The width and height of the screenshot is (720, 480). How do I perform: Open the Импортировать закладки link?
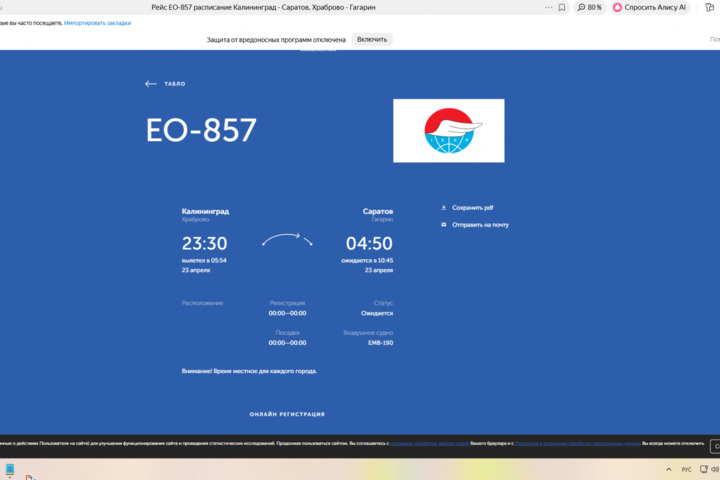(x=97, y=22)
